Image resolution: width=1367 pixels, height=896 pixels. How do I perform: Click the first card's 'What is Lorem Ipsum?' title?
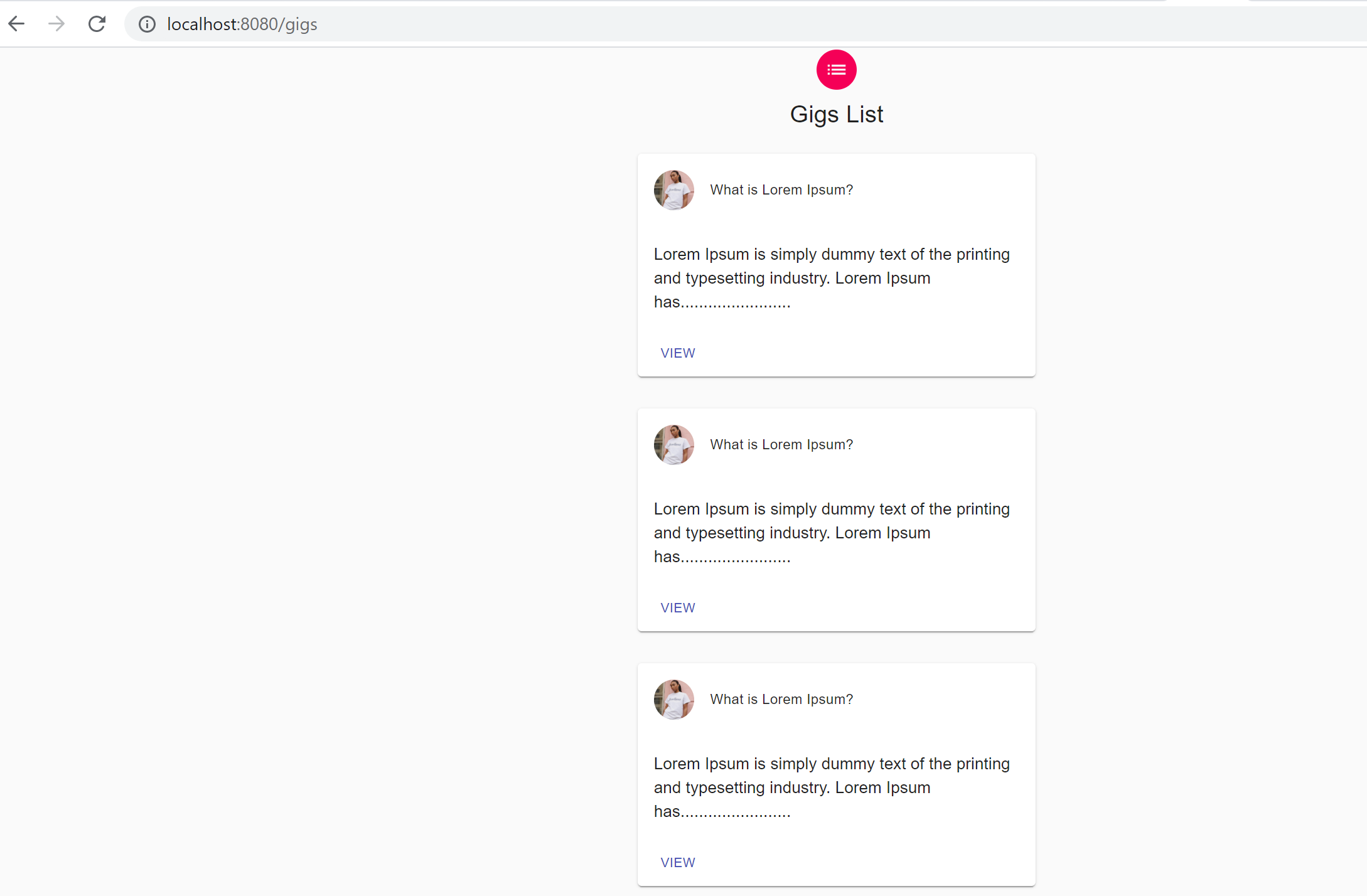click(x=781, y=190)
